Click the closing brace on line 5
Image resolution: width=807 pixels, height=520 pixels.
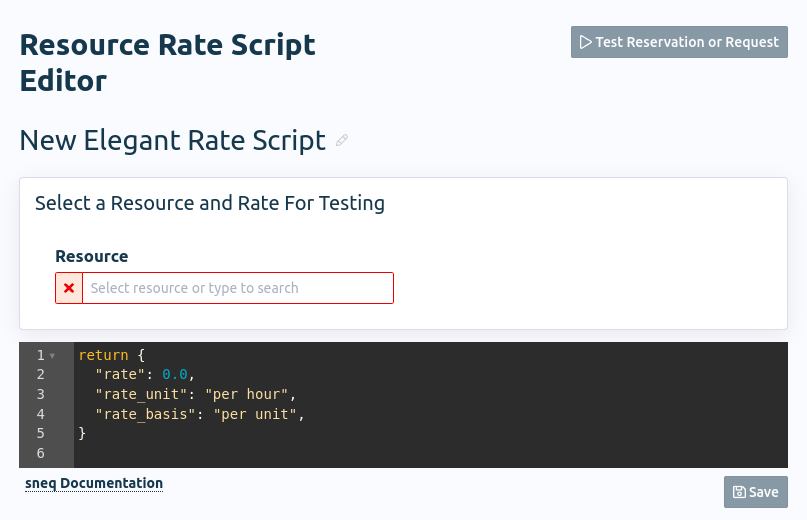click(x=82, y=433)
